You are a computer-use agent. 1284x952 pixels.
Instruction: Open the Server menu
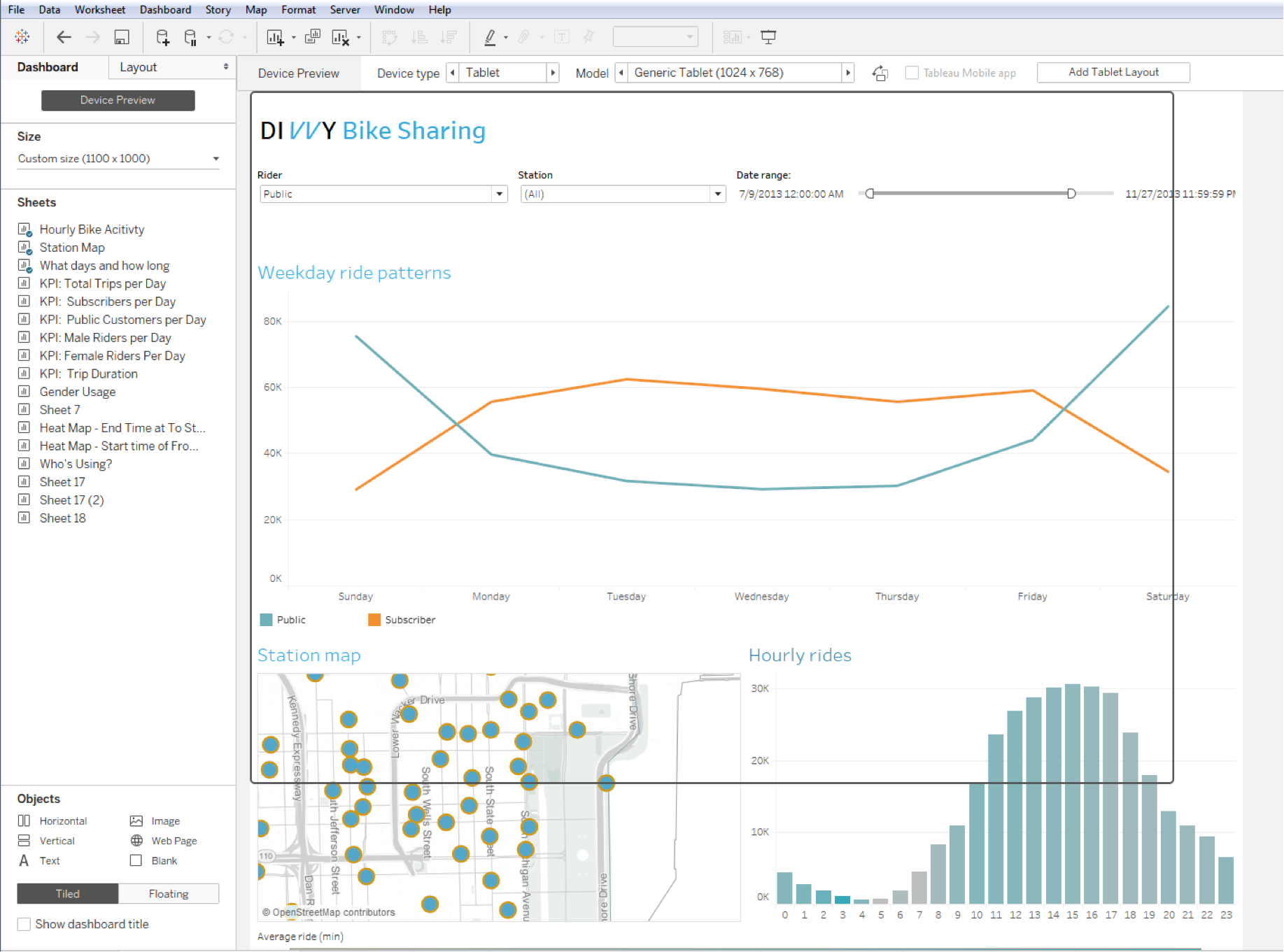point(345,10)
